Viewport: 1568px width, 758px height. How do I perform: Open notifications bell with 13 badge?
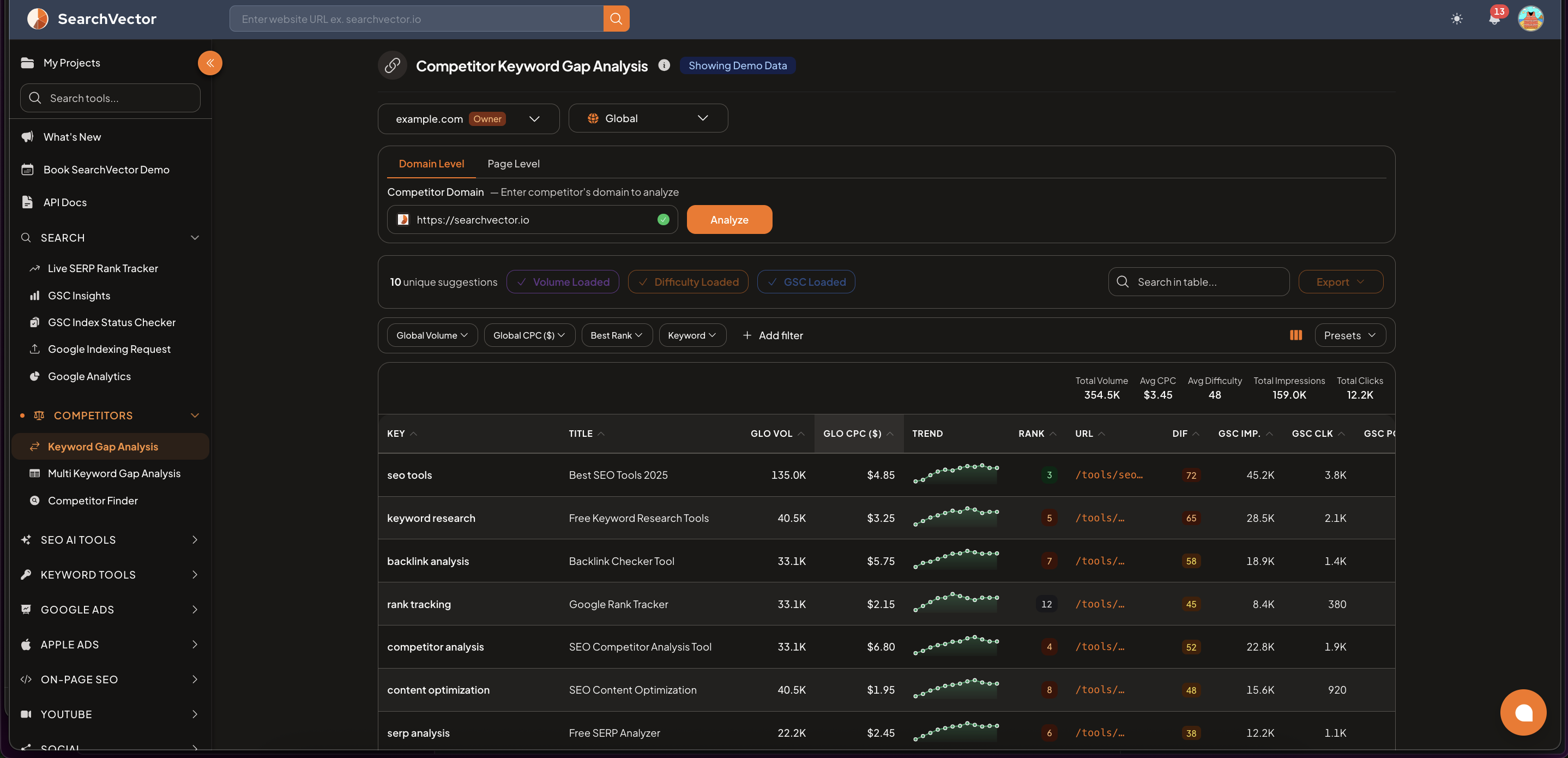pyautogui.click(x=1494, y=18)
